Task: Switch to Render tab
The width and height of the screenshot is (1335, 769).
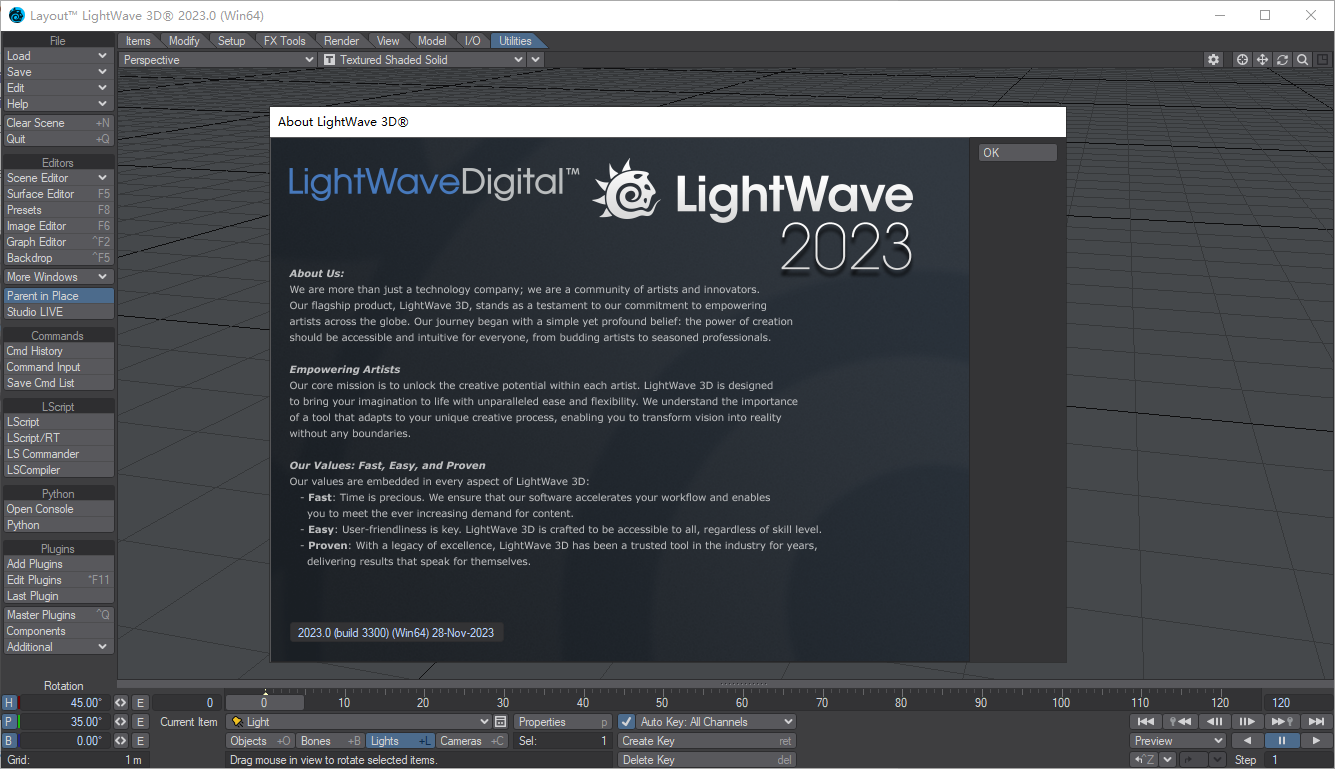Action: click(341, 41)
